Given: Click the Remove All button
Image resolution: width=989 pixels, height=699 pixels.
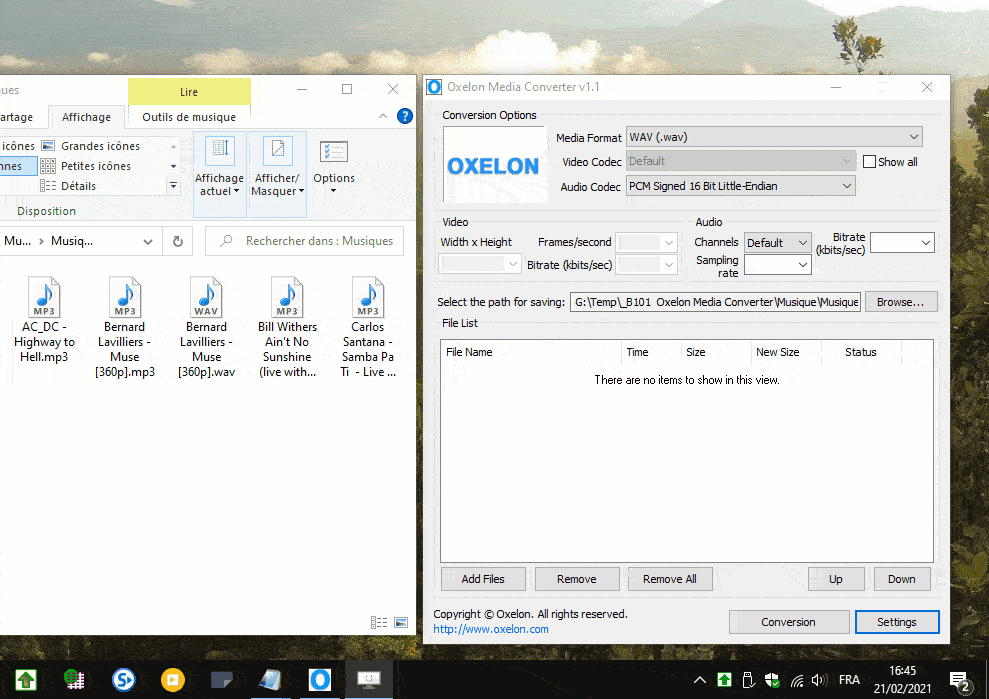Looking at the screenshot, I should 670,579.
